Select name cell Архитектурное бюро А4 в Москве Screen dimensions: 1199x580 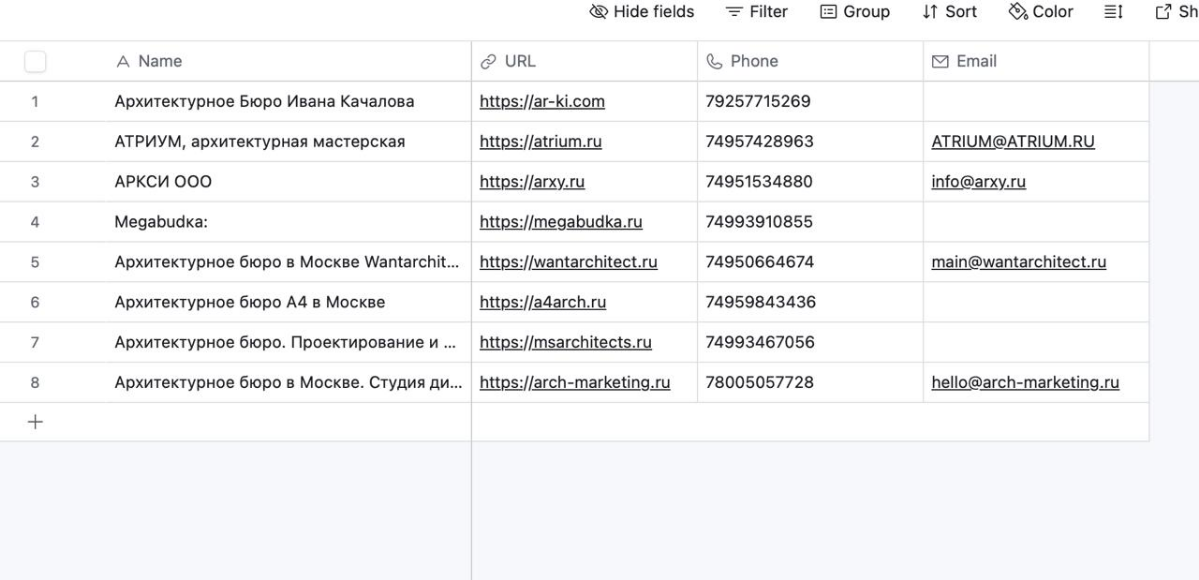(x=290, y=302)
